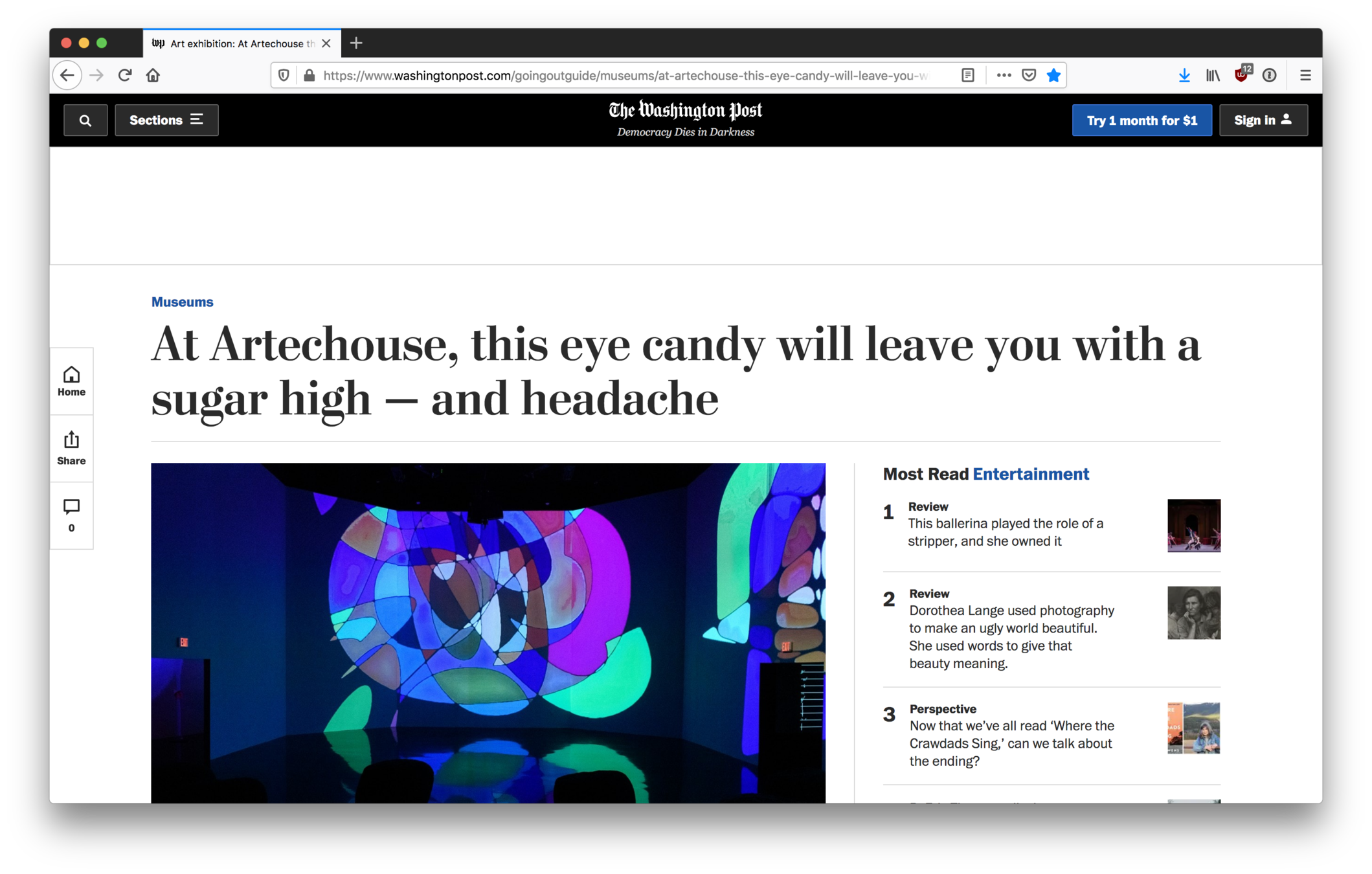Open the Library icon

pos(1213,76)
